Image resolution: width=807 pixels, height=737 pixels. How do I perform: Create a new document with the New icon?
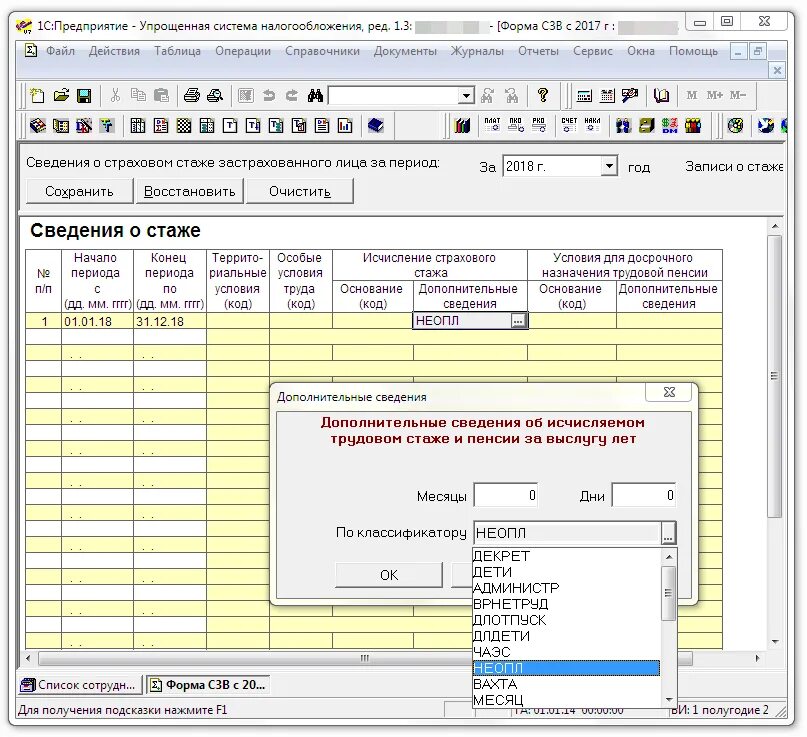[x=37, y=96]
